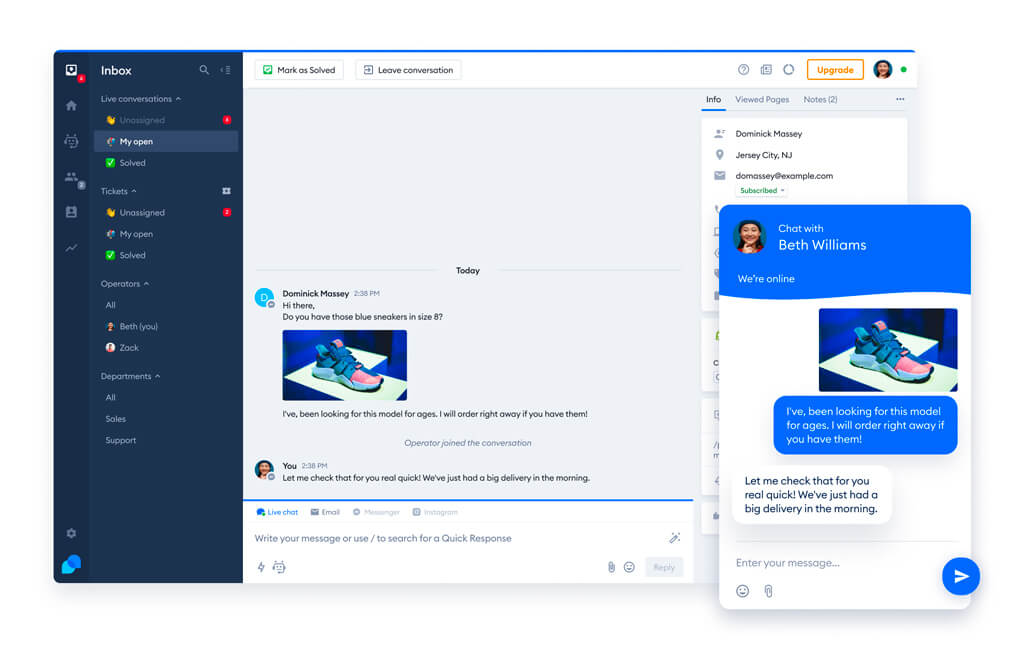Select My open under Live conversations

pos(166,141)
